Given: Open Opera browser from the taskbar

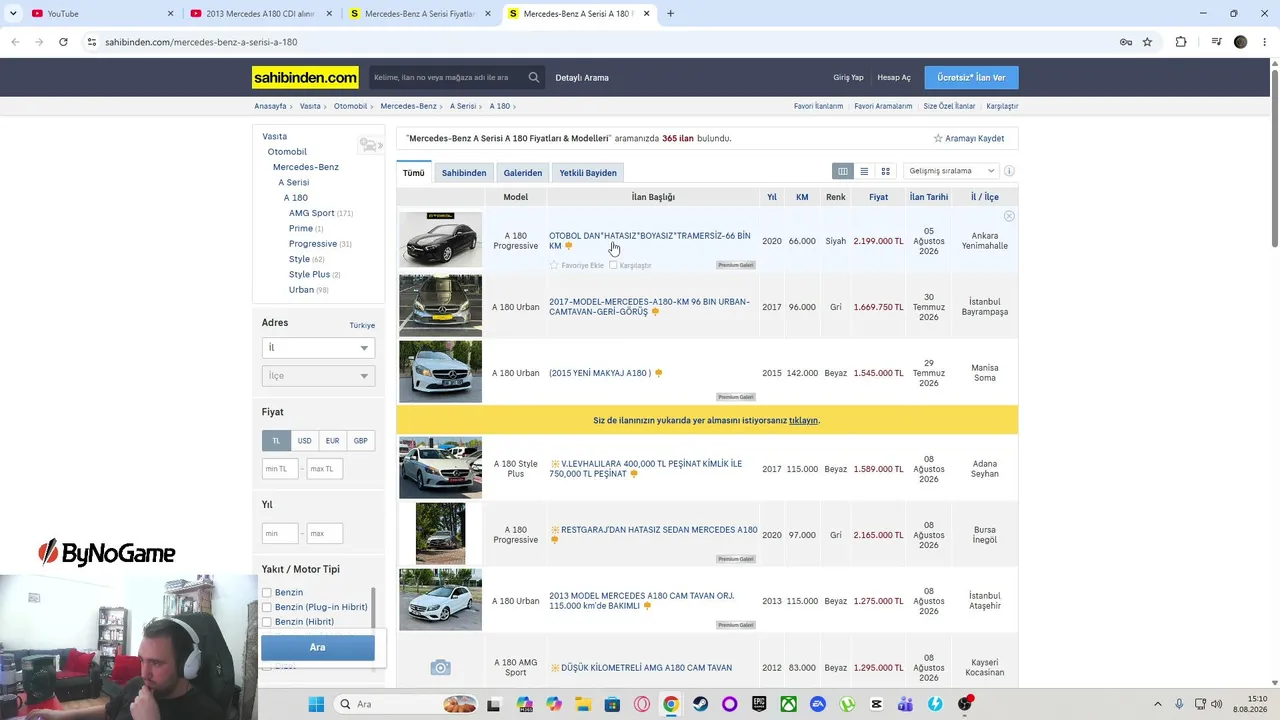Looking at the screenshot, I should (x=641, y=704).
